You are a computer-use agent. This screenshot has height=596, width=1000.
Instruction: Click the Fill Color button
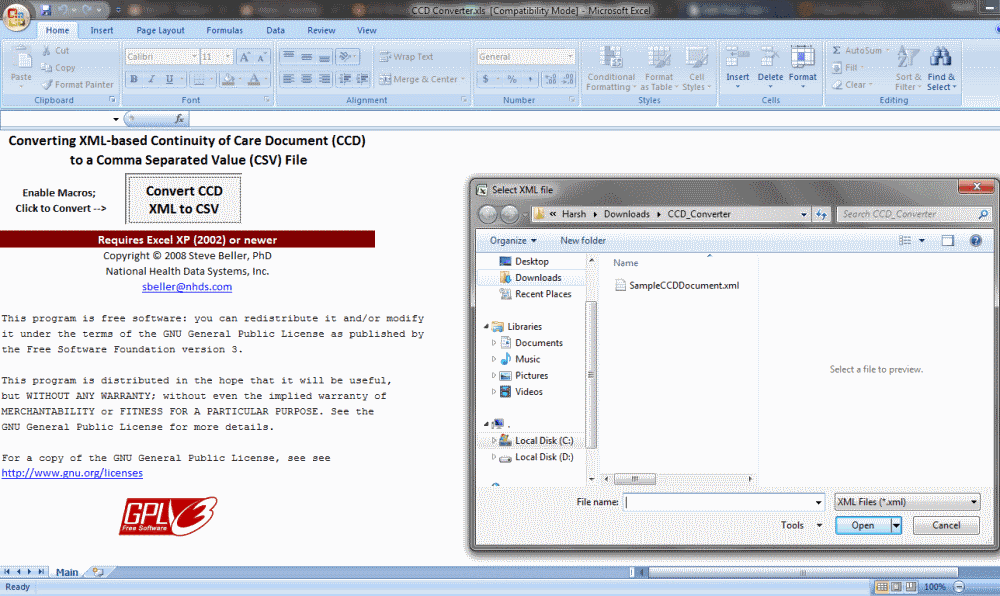coord(227,79)
